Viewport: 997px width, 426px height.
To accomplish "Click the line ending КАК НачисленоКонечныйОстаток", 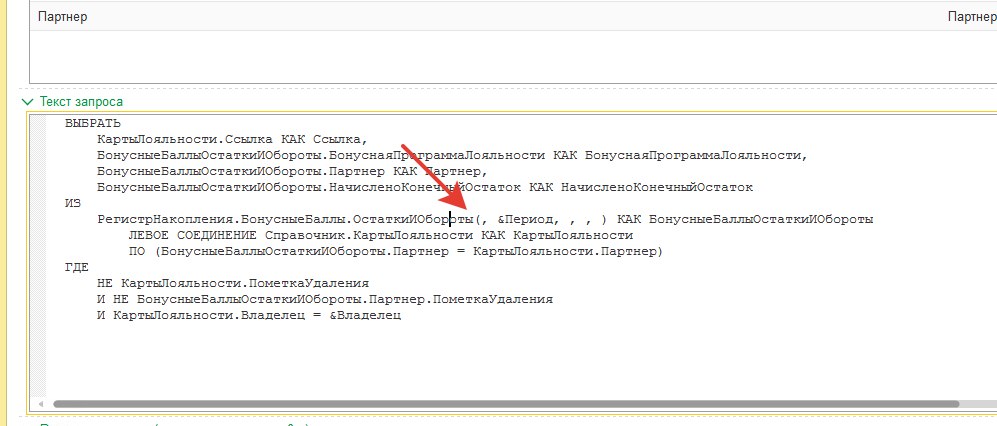I will tap(425, 188).
